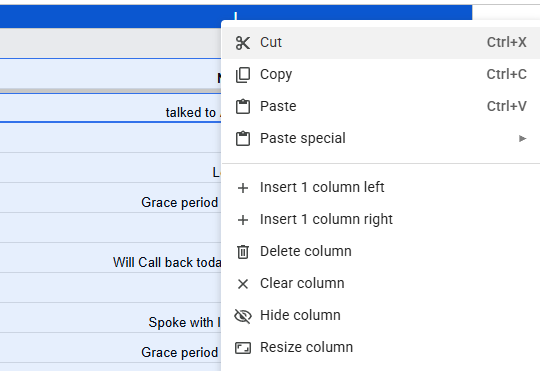Viewport: 540px width, 371px height.
Task: Click the Ctrl+X shortcut label
Action: tap(507, 42)
